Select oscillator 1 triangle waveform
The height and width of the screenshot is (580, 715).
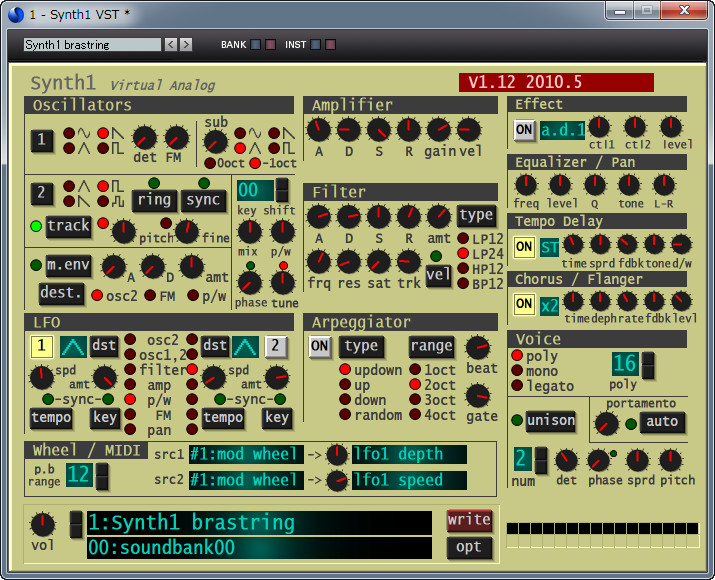(69, 148)
